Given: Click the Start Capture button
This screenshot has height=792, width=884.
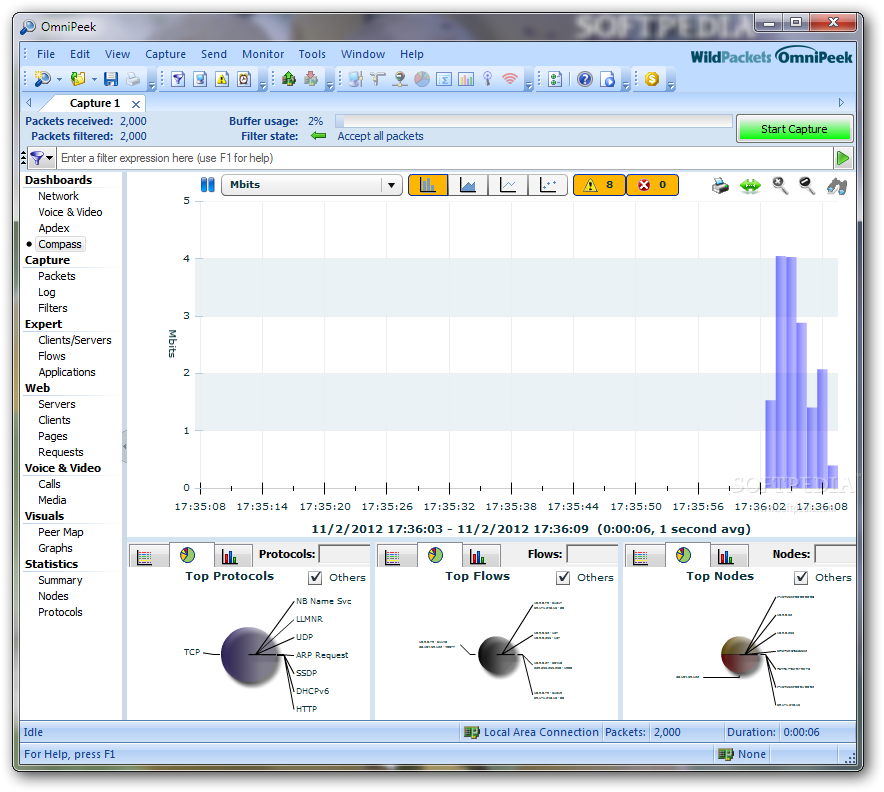Looking at the screenshot, I should pos(794,129).
